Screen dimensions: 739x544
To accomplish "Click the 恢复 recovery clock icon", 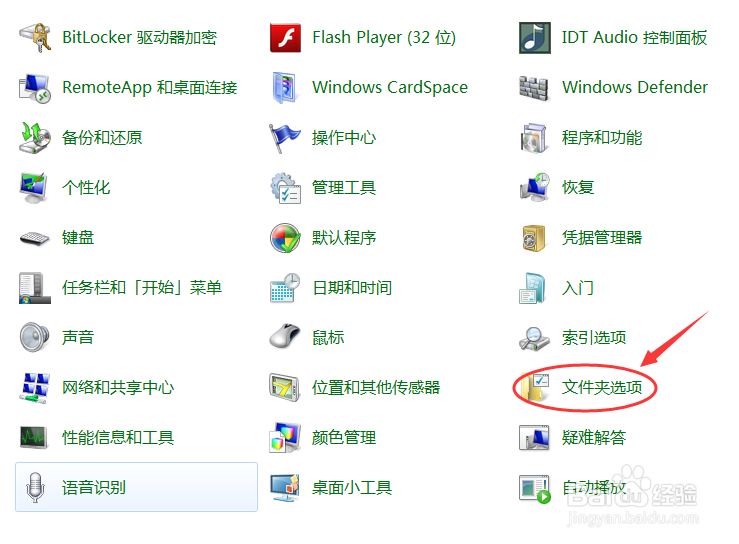I will (x=535, y=187).
